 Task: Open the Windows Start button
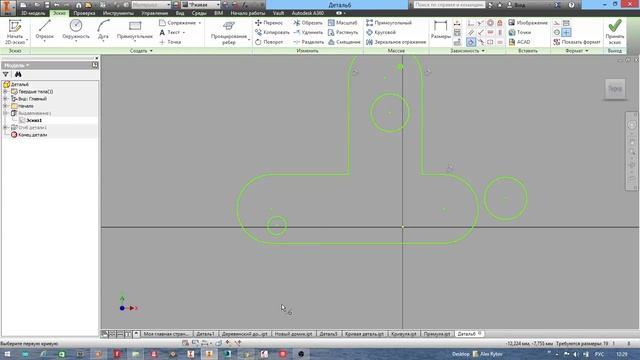(x=7, y=354)
